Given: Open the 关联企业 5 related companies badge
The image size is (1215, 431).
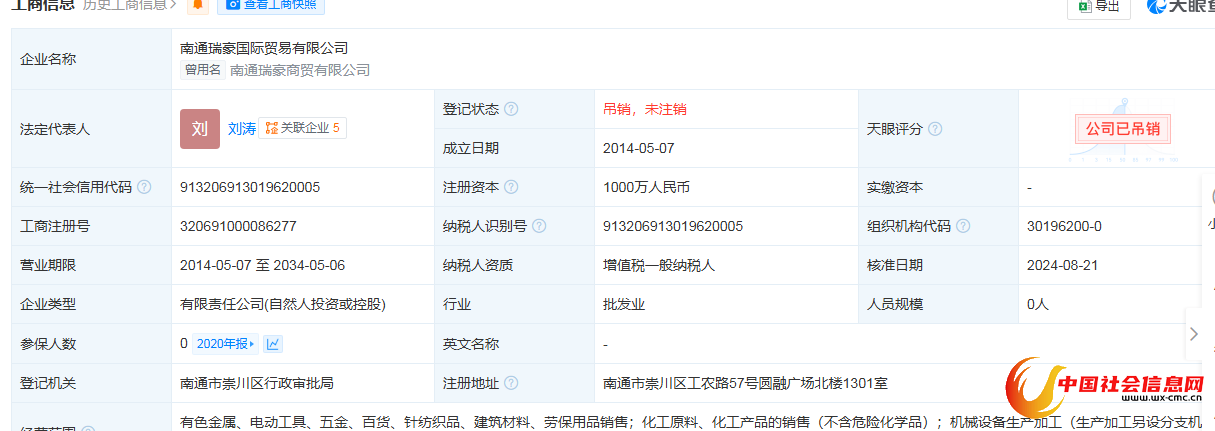Looking at the screenshot, I should point(302,128).
